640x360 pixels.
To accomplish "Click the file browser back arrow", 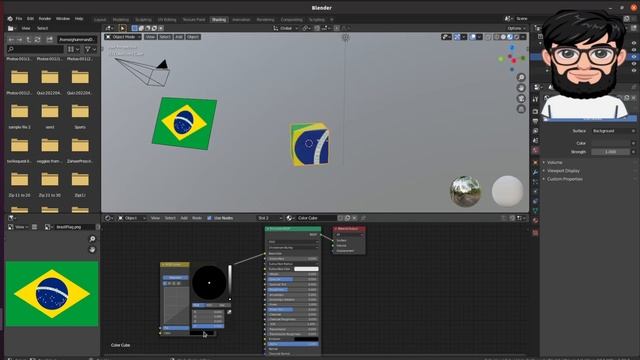I will pyautogui.click(x=11, y=40).
